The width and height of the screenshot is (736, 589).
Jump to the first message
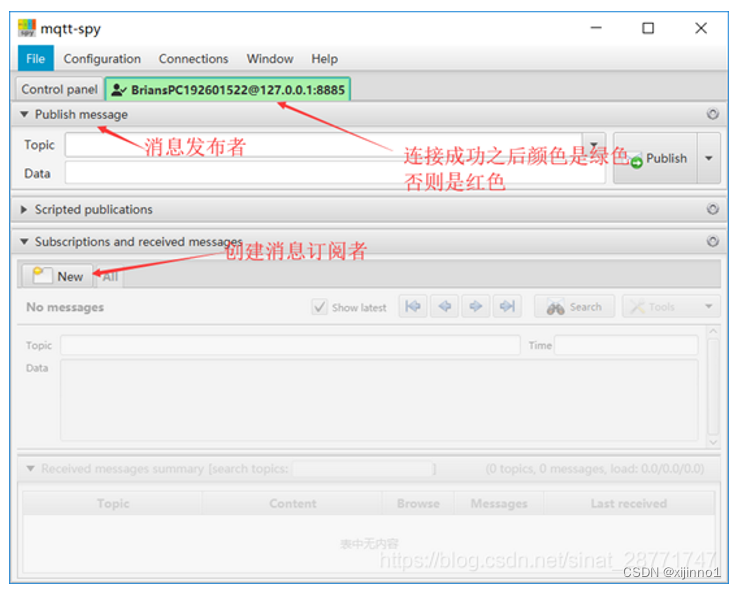413,306
